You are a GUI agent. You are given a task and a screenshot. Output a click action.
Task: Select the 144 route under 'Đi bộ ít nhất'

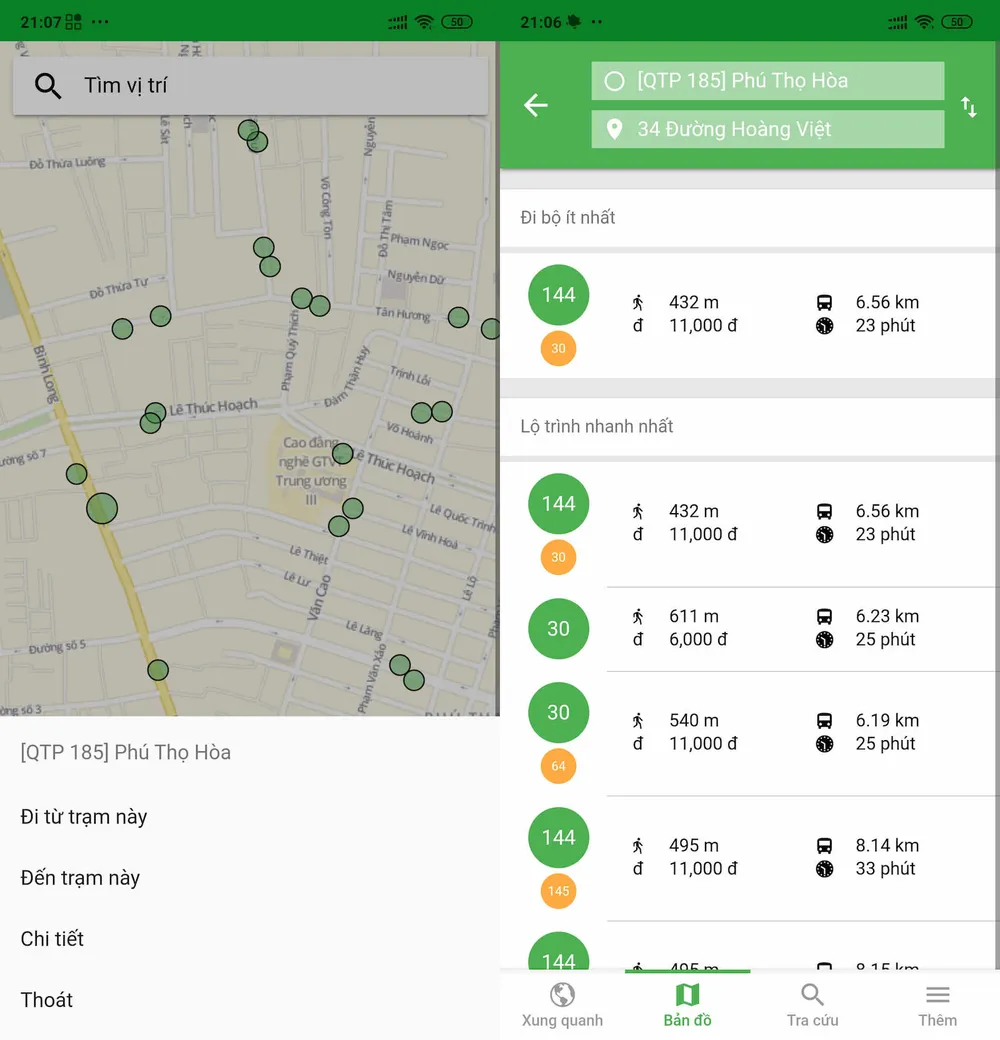click(x=750, y=314)
